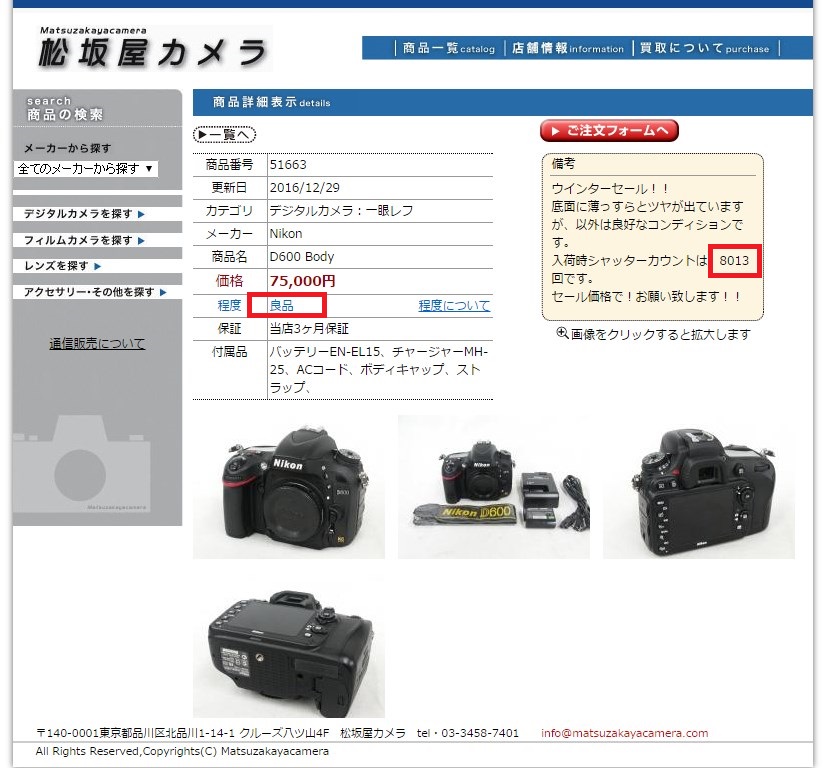This screenshot has height=768, width=830.
Task: Open the 買取について purchase menu
Action: pos(704,48)
